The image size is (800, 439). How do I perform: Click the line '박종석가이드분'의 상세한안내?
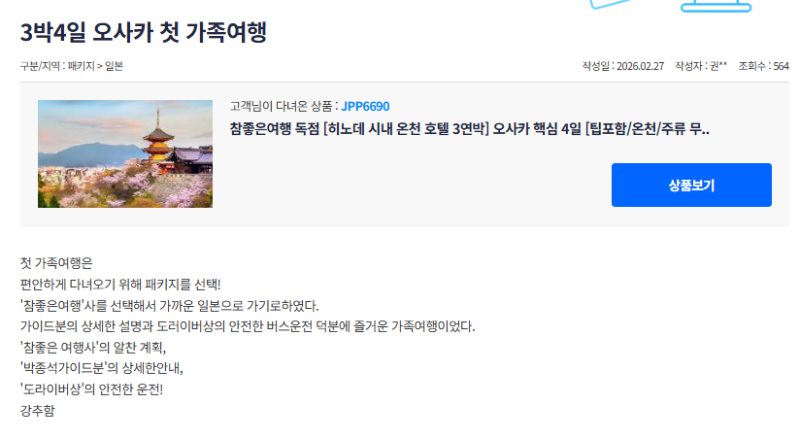point(102,368)
